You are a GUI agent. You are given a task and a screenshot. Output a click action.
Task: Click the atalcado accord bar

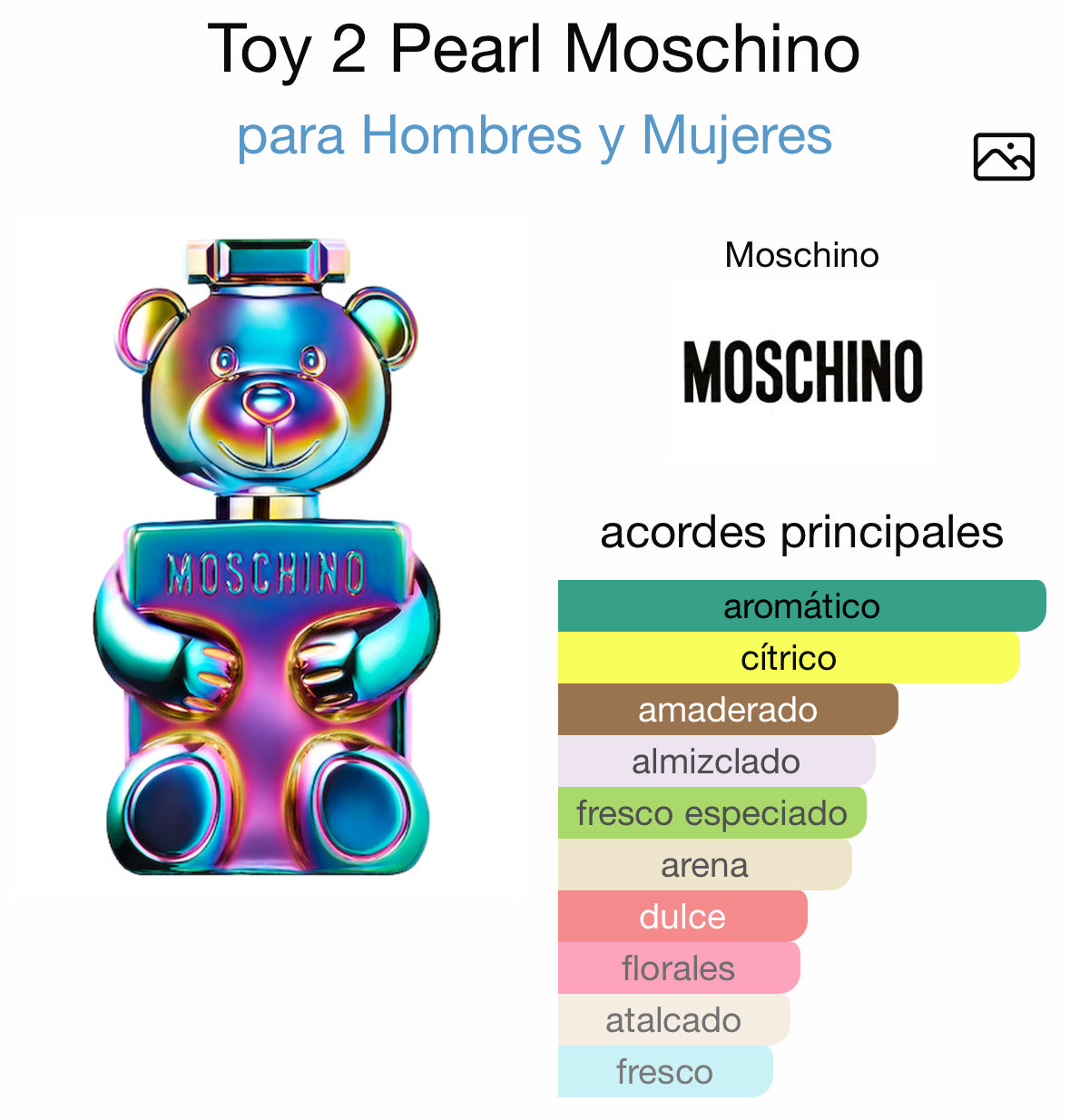[x=672, y=1019]
